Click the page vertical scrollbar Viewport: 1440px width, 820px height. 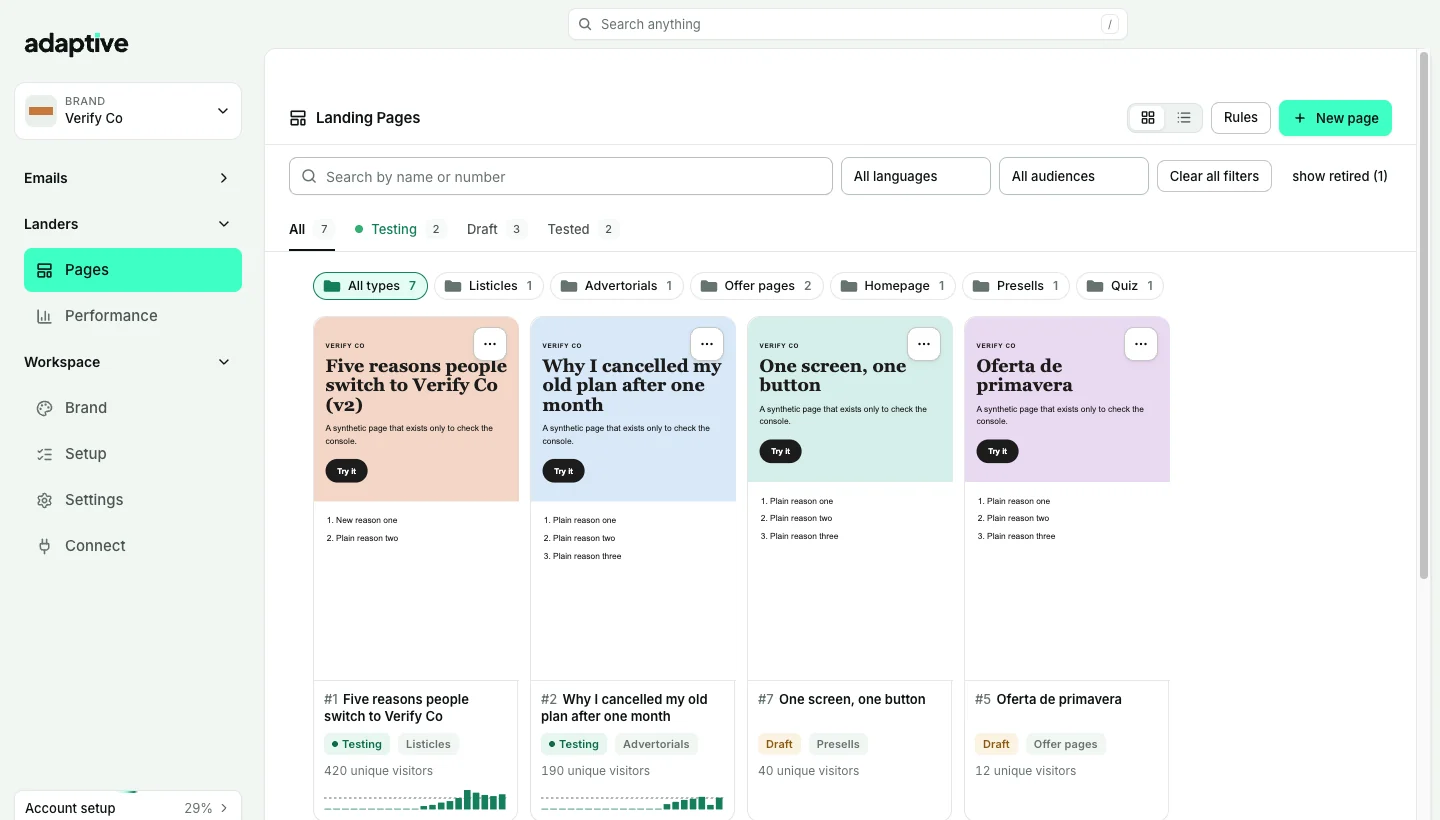point(1424,315)
